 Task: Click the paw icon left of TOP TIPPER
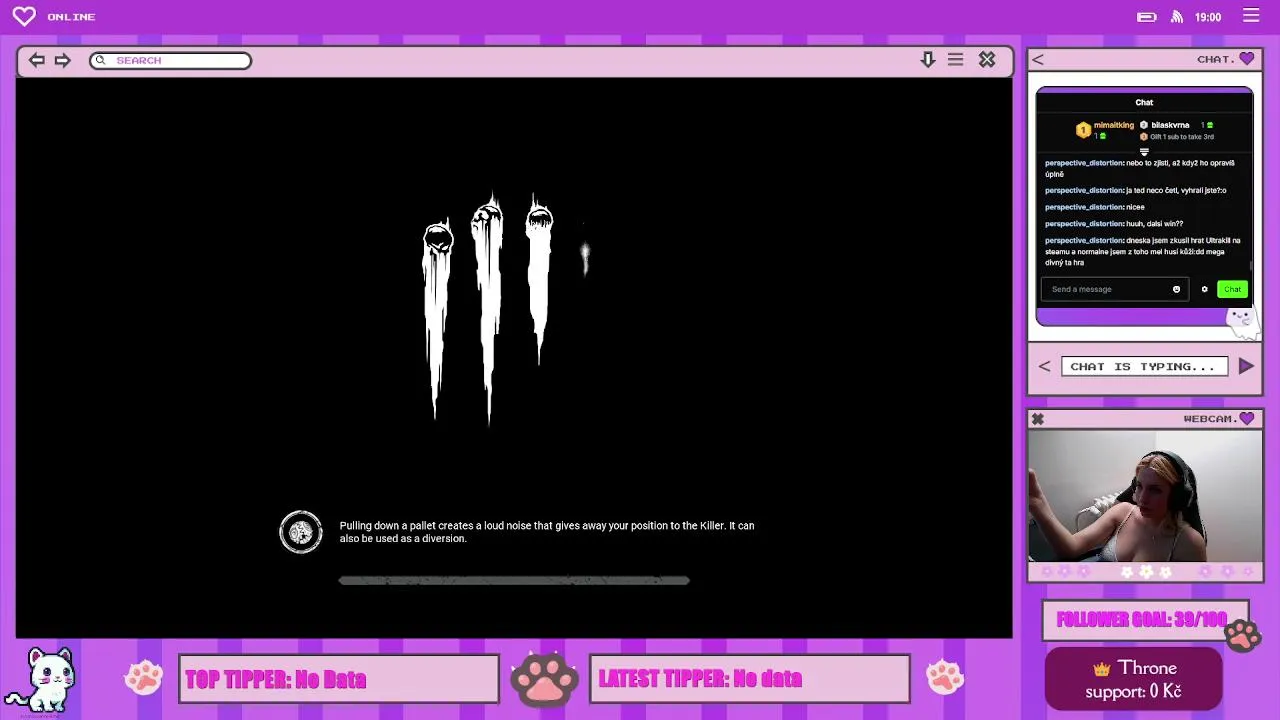(x=144, y=678)
